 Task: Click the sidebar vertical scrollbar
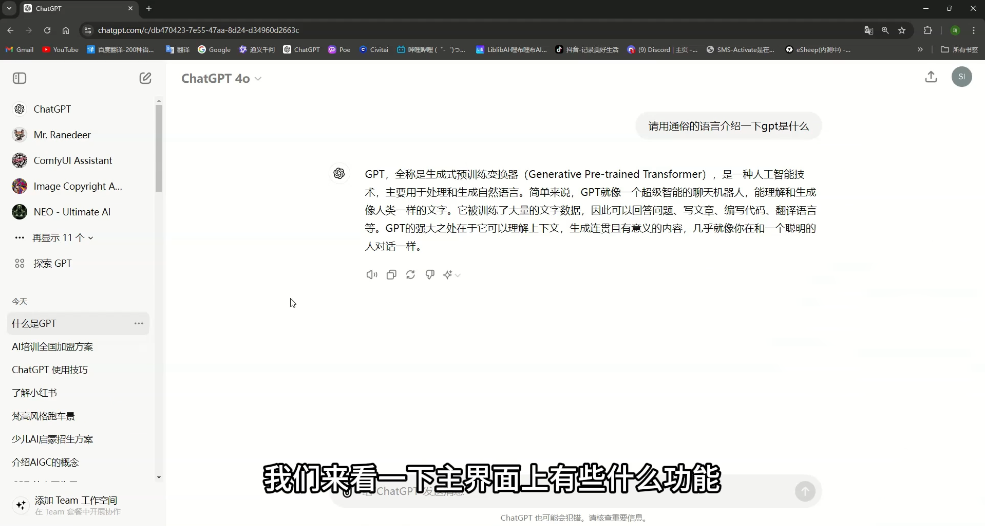[x=158, y=150]
